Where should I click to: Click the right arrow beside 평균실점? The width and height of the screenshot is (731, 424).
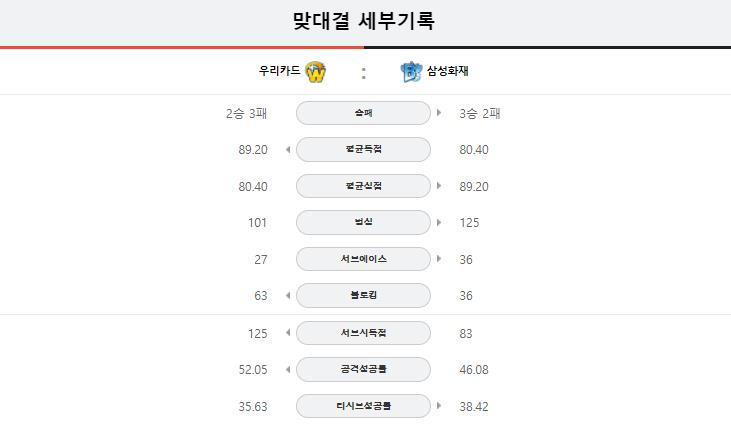[x=439, y=186]
